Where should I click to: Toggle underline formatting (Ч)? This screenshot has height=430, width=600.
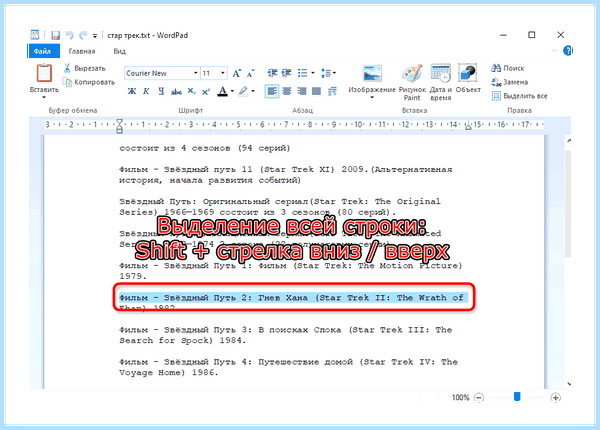pos(161,91)
